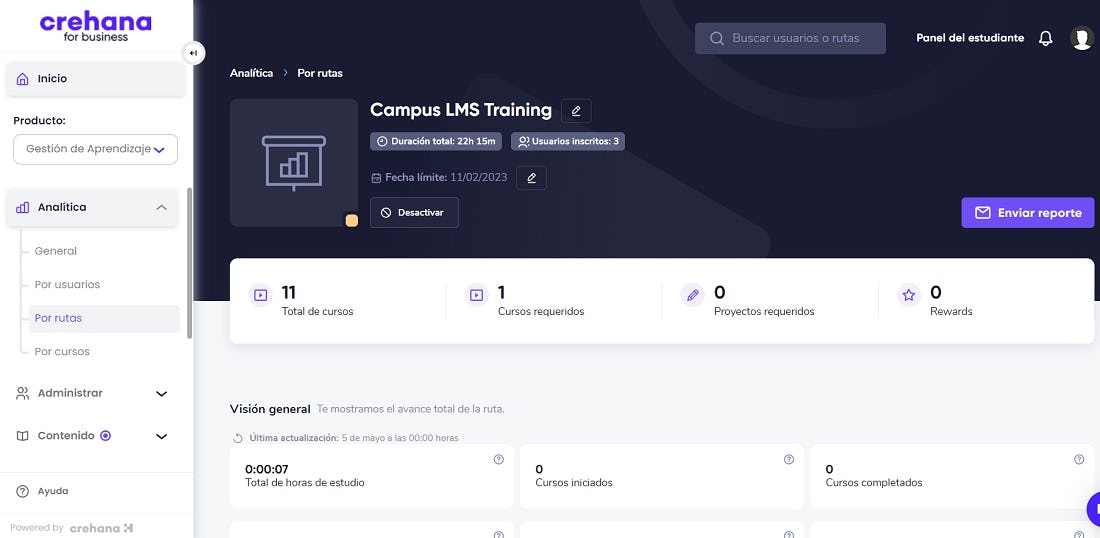Viewport: 1100px width, 538px height.
Task: Click the Administrar users icon
Action: 22,394
